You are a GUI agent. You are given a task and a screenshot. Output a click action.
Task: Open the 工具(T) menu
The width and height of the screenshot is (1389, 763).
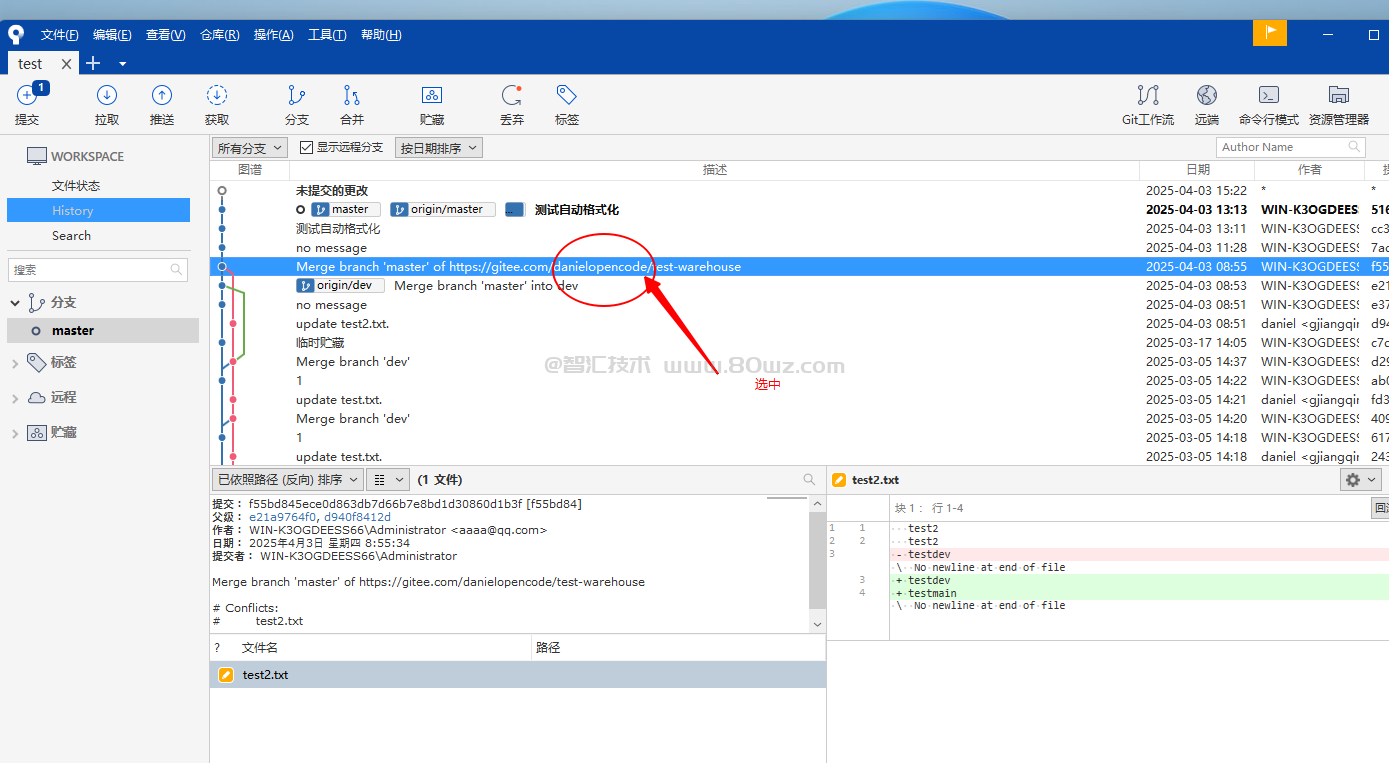click(x=327, y=35)
